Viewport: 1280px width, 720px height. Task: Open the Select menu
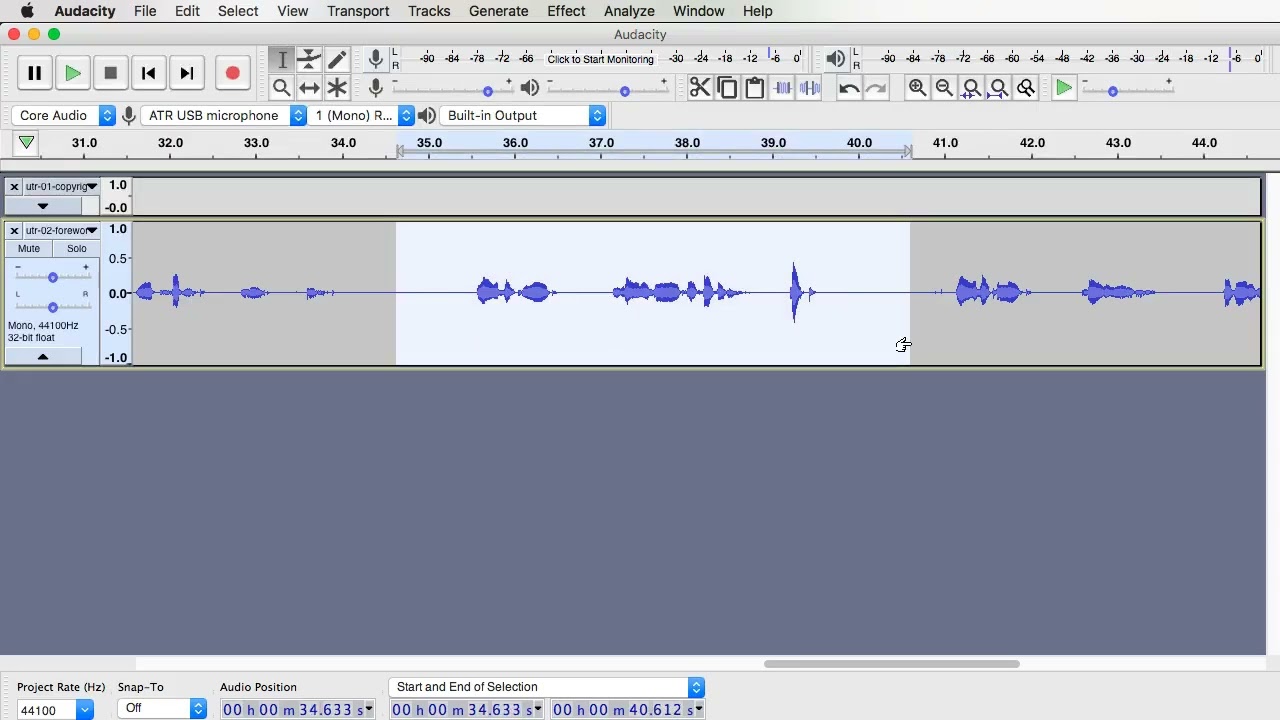[238, 11]
